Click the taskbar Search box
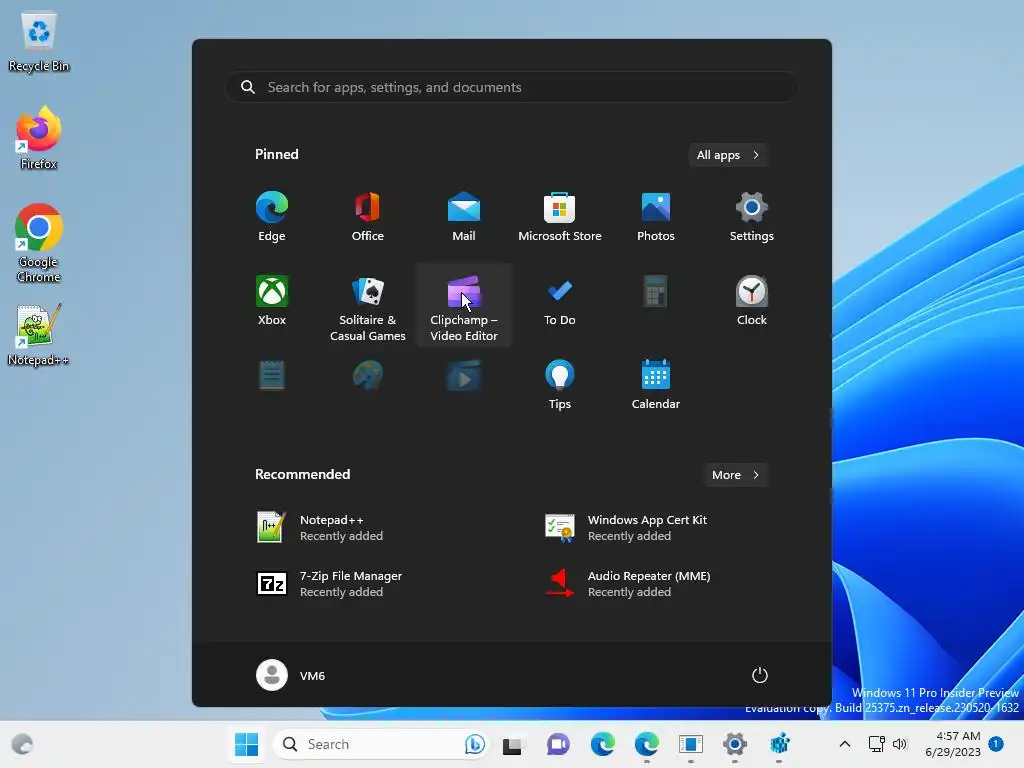Screen dimensions: 1024x768 [380, 744]
